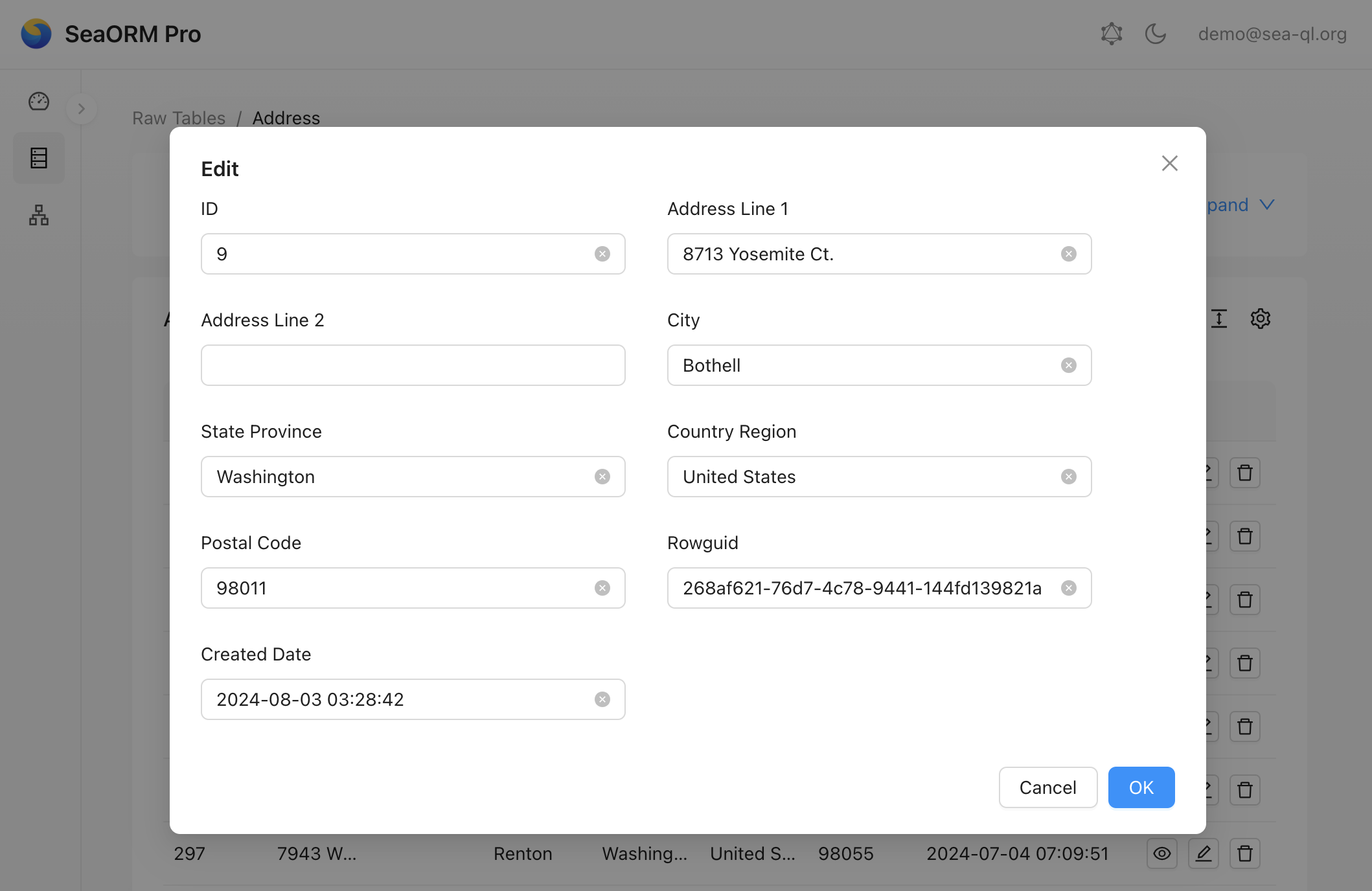Close the Edit dialog with X
This screenshot has height=891, width=1372.
tap(1169, 163)
